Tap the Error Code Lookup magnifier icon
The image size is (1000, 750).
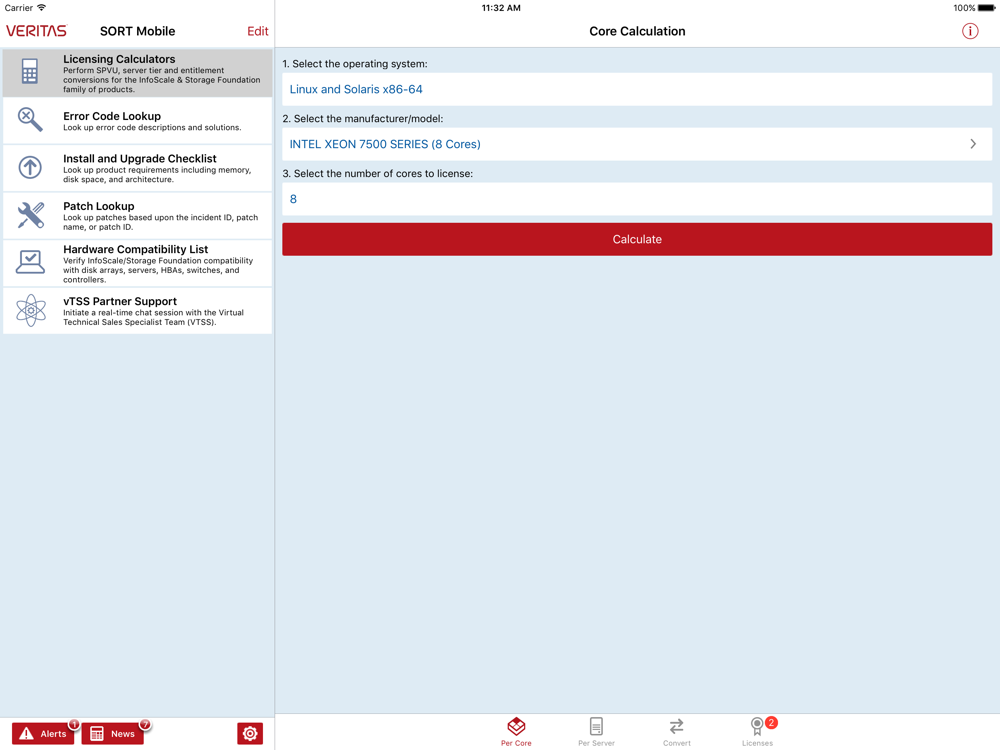click(30, 119)
